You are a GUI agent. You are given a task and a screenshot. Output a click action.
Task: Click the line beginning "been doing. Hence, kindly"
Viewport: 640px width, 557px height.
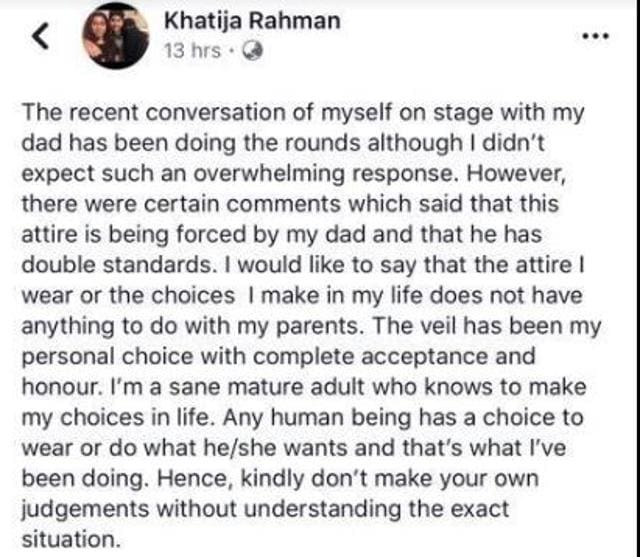point(280,479)
